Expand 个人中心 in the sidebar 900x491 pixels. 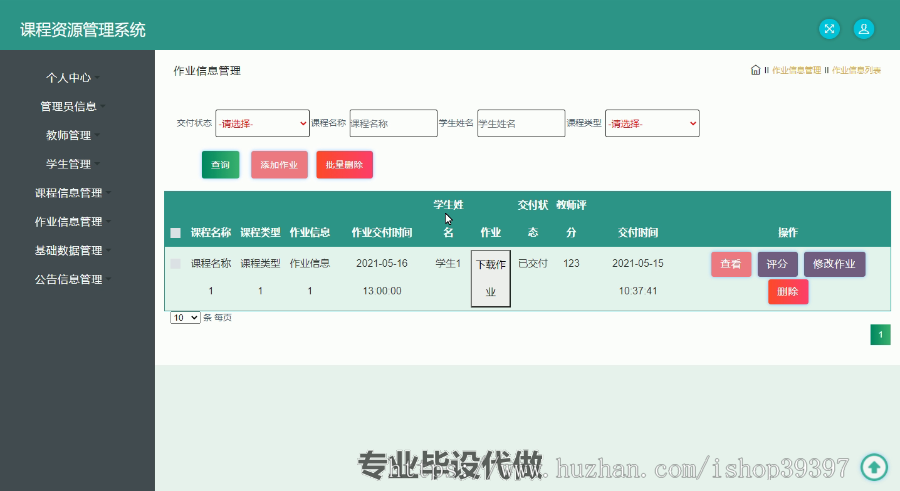pyautogui.click(x=72, y=78)
